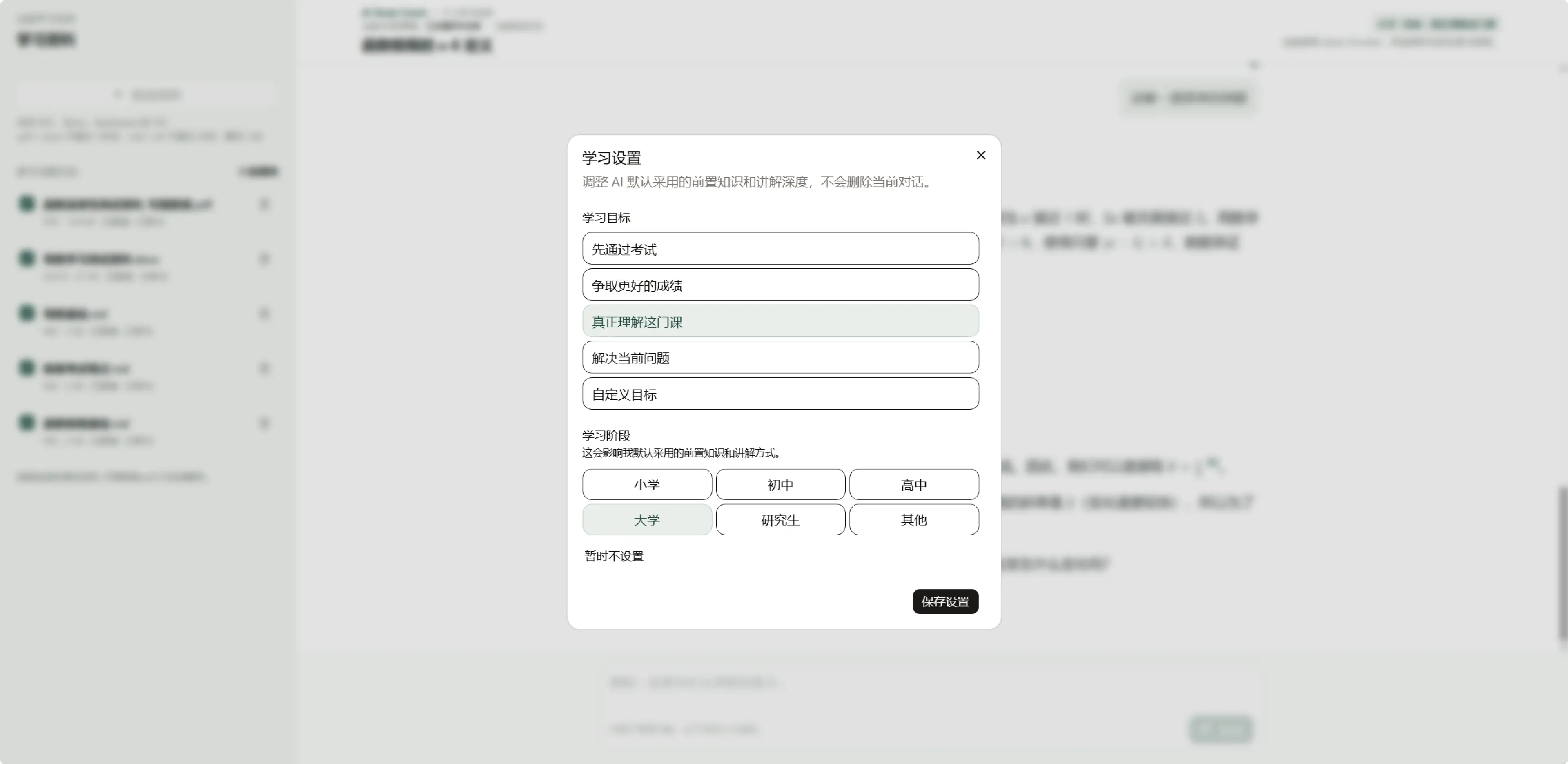The image size is (1568, 764).
Task: Click the 暂时不设置 link
Action: click(614, 556)
